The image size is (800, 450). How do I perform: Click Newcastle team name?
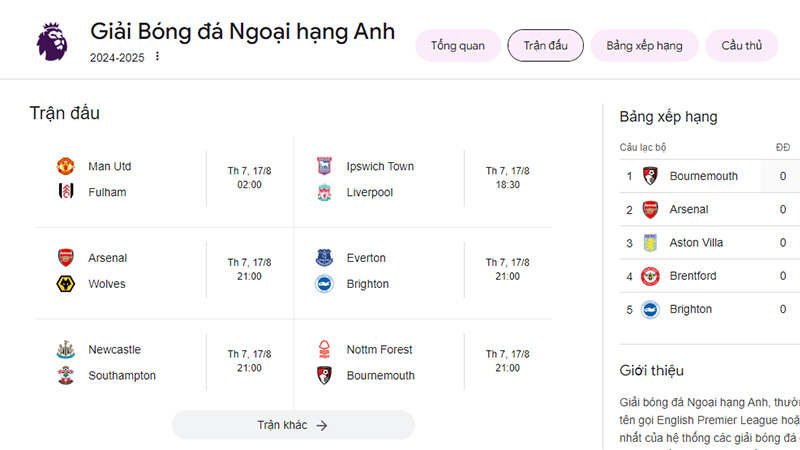click(x=114, y=349)
